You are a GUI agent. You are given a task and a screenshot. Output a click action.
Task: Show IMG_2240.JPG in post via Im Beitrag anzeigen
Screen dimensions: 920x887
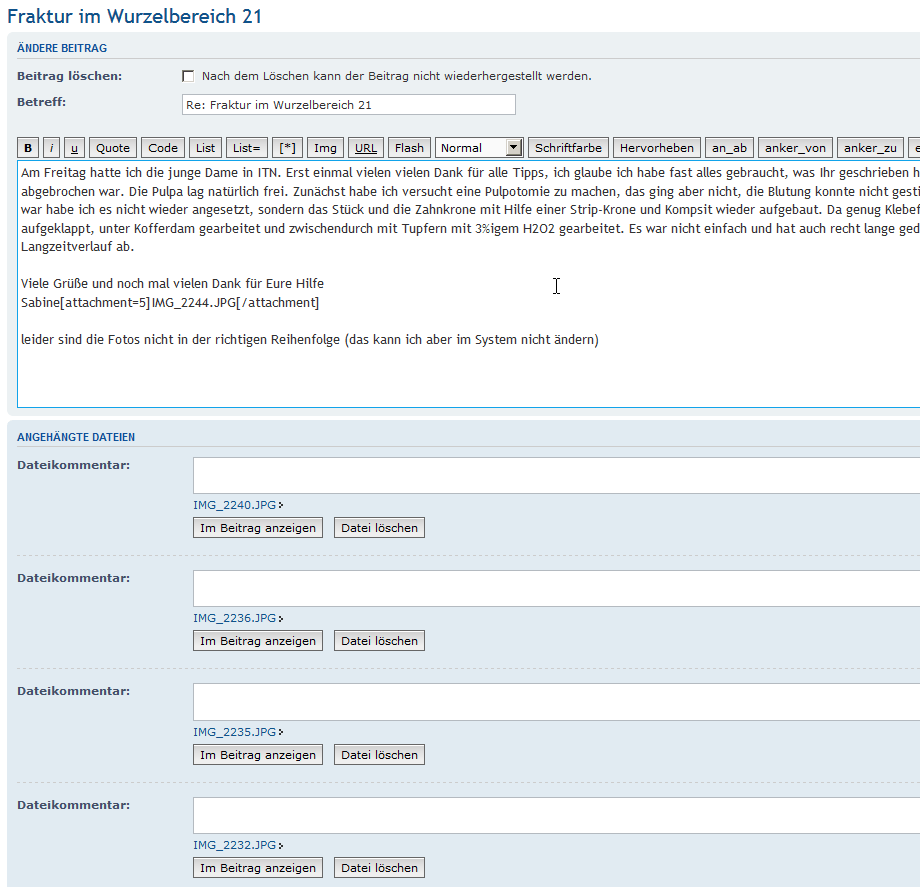point(258,528)
